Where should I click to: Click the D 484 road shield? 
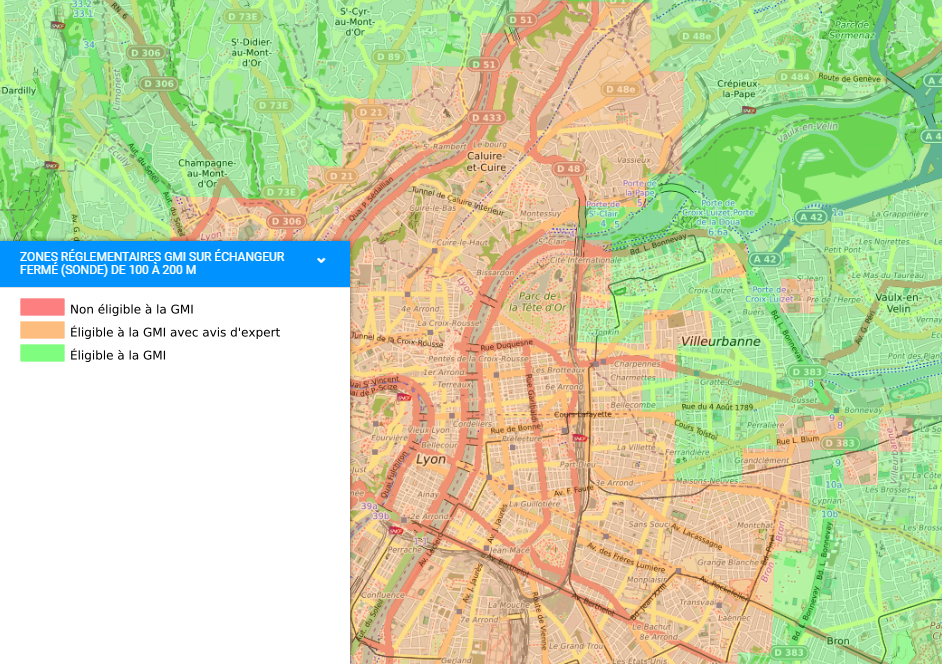(x=794, y=77)
